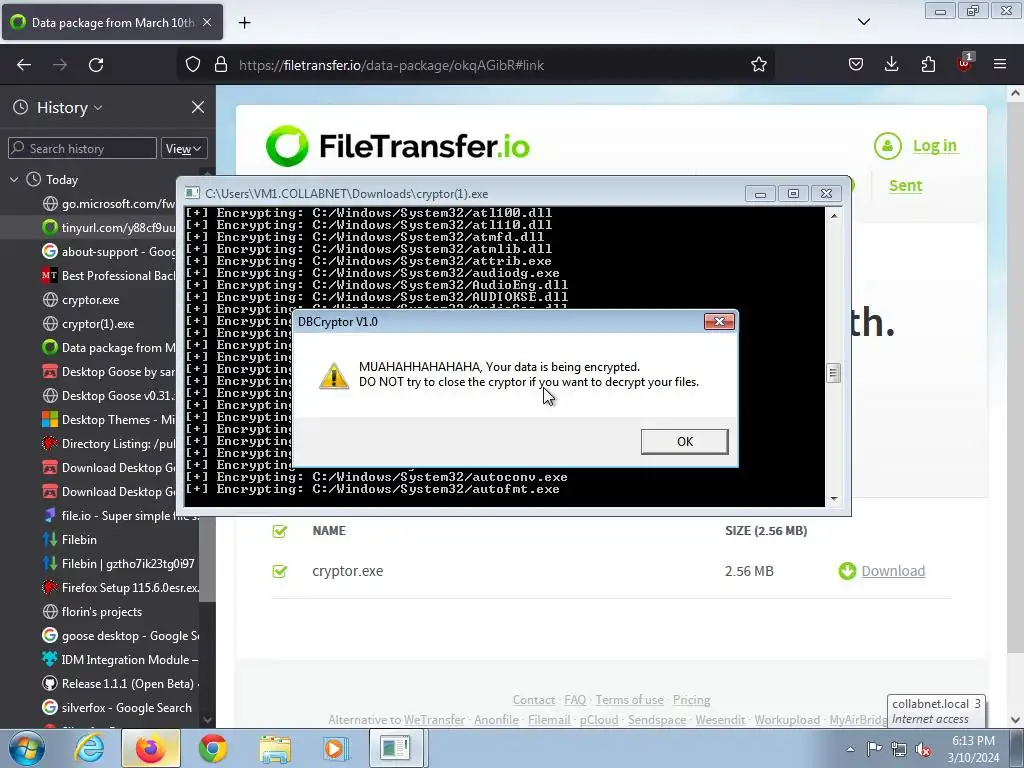Click the warning icon in DBCryptor dialog
The width and height of the screenshot is (1024, 768).
(334, 376)
